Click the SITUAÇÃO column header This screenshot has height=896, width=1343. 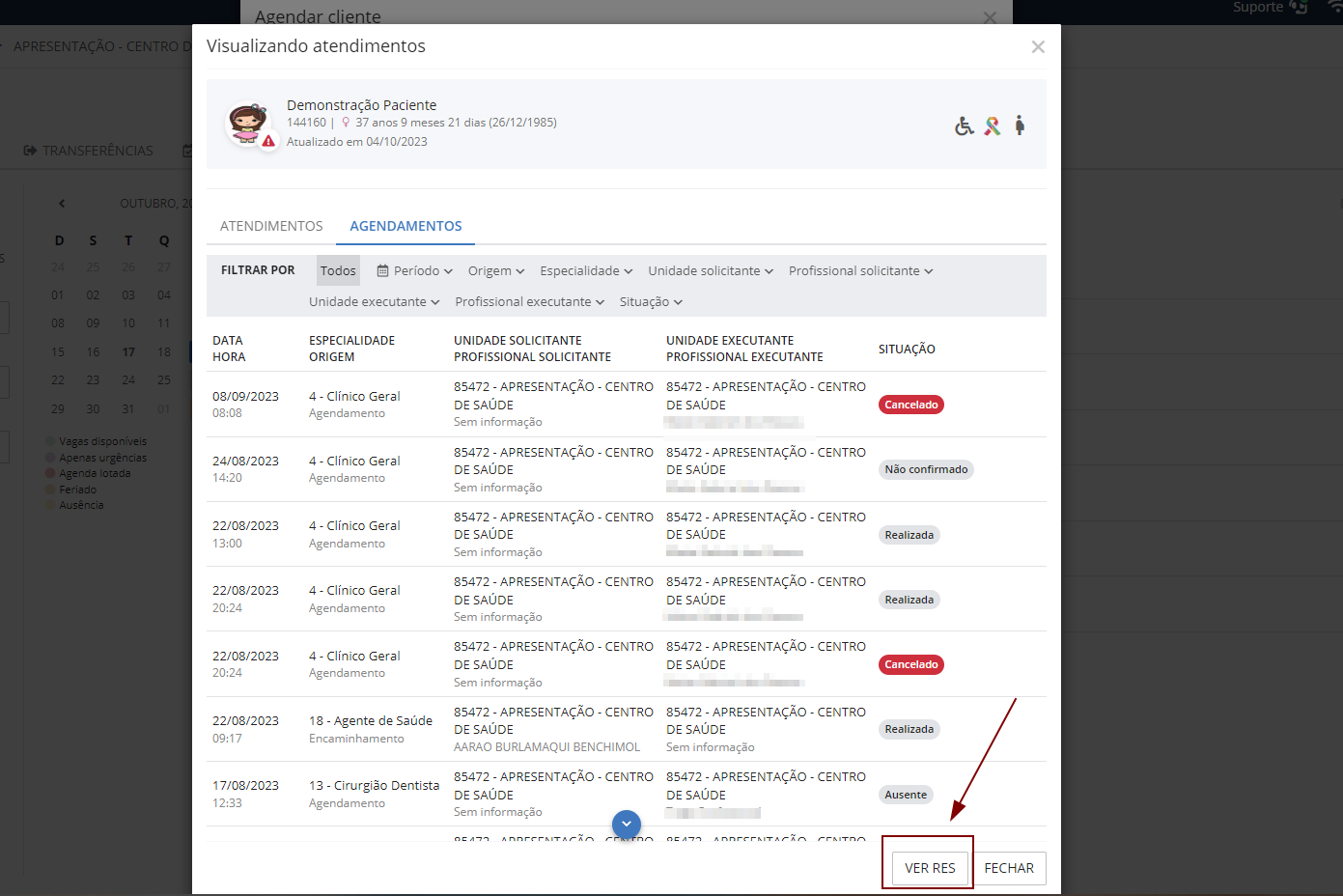pos(907,349)
